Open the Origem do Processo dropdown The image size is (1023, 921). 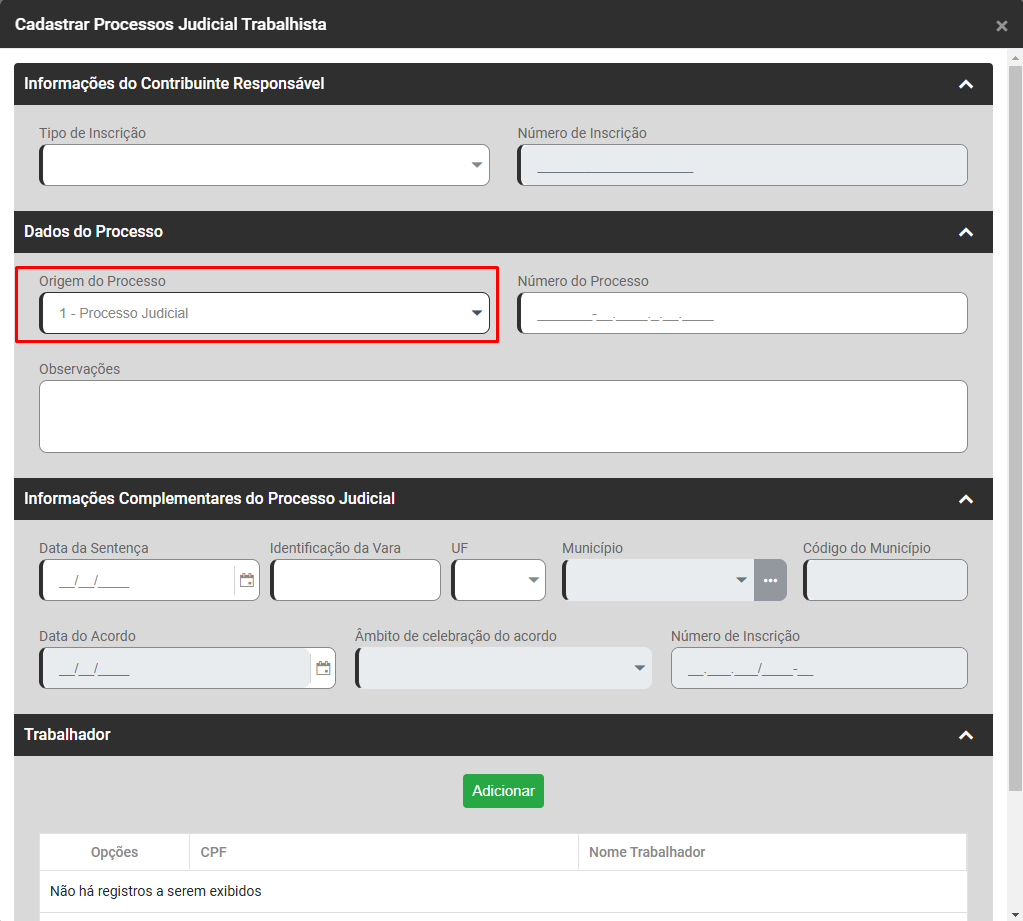(x=265, y=313)
